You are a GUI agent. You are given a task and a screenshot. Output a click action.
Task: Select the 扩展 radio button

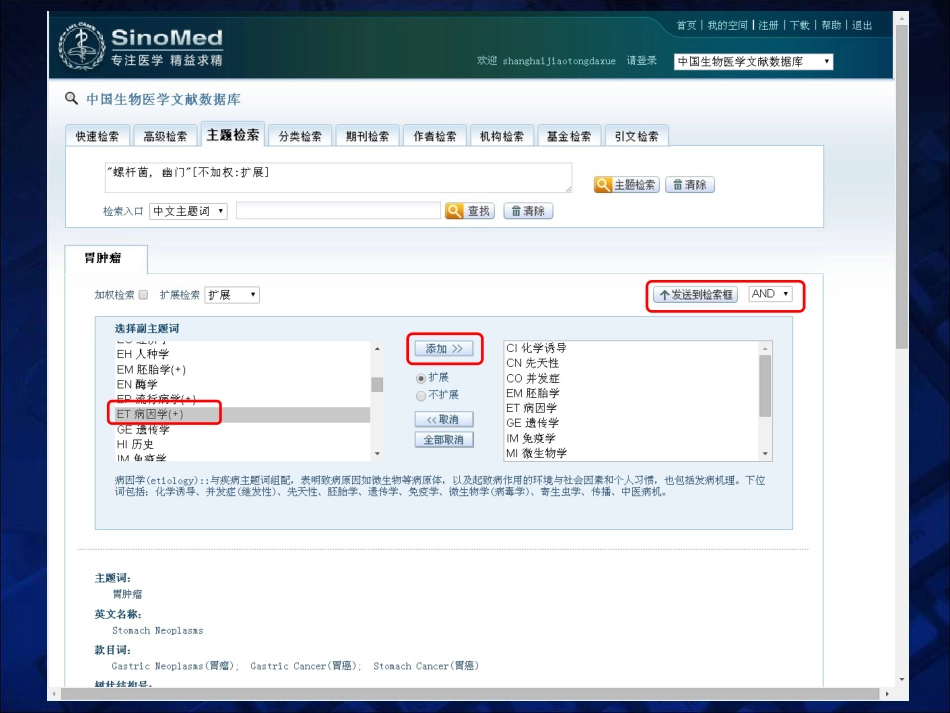point(420,378)
